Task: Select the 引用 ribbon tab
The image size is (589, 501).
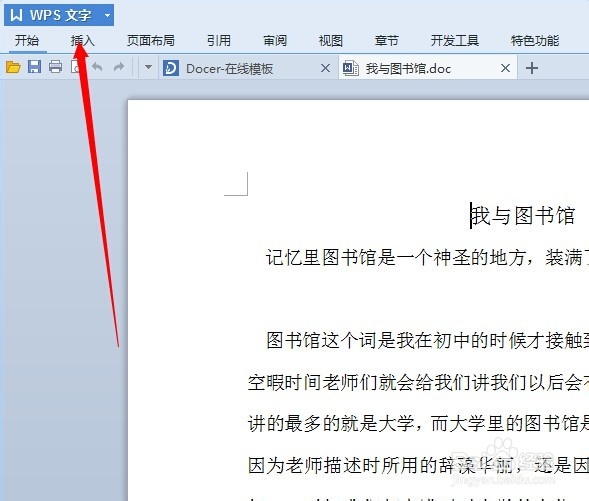Action: pos(219,41)
